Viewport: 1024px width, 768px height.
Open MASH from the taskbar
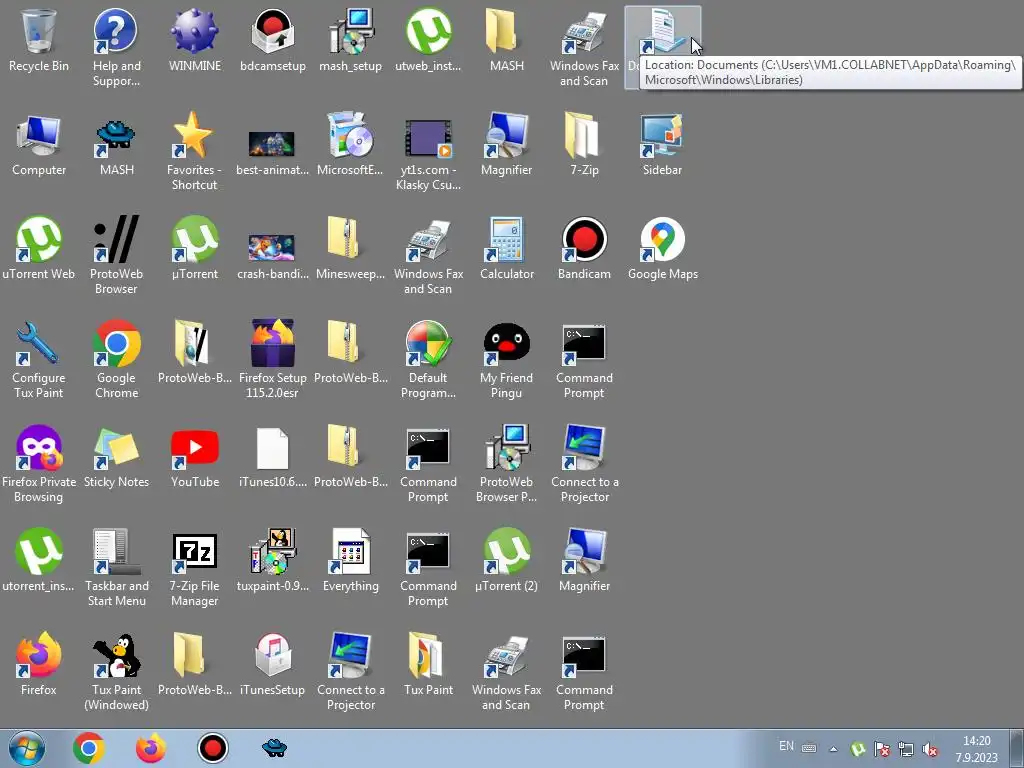(274, 748)
